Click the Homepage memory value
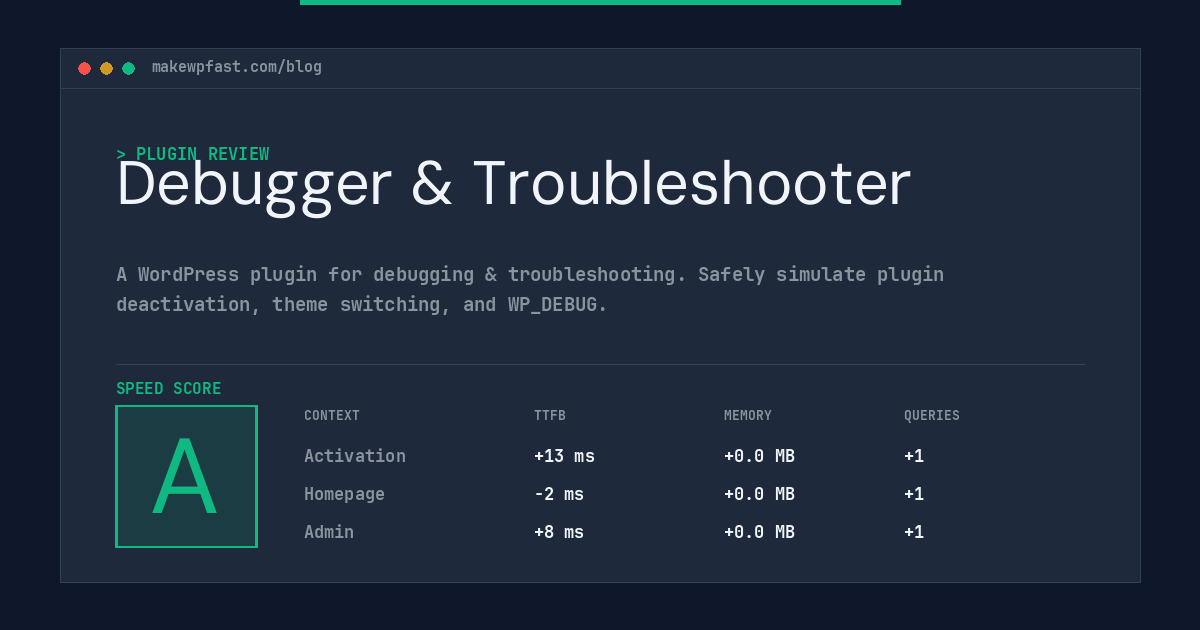The width and height of the screenshot is (1200, 630). (759, 494)
